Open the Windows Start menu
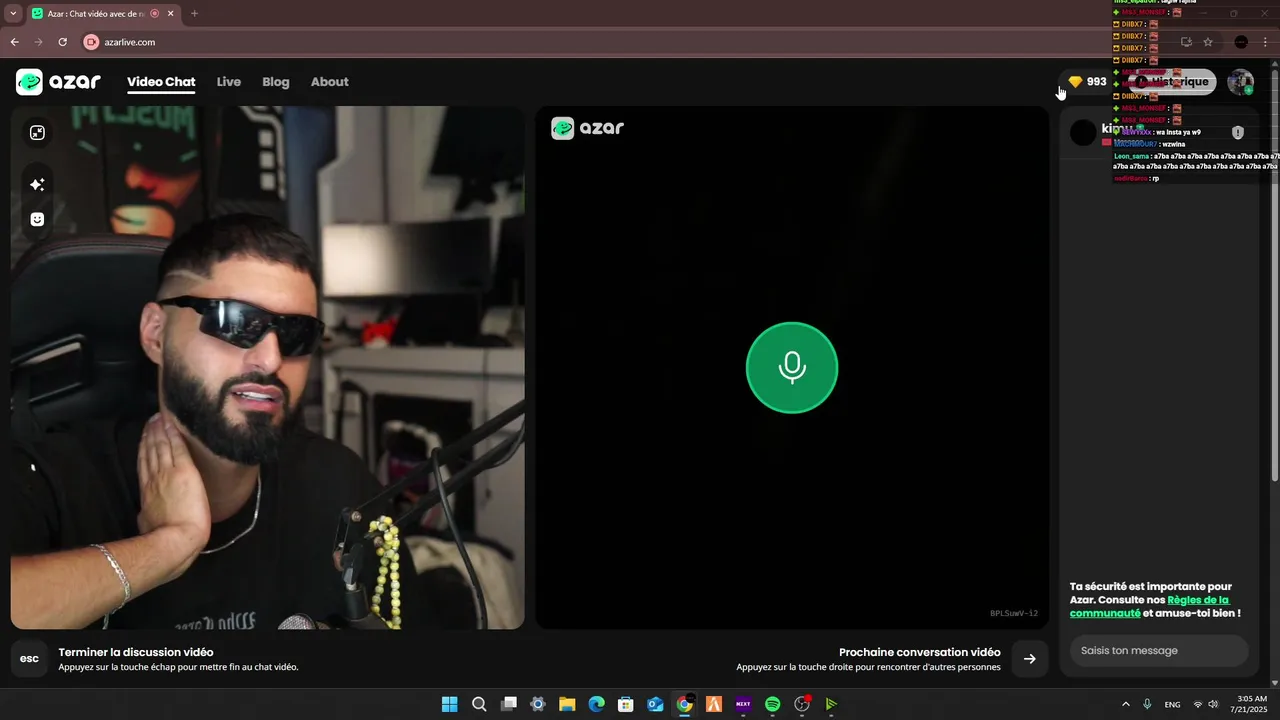 [x=449, y=704]
